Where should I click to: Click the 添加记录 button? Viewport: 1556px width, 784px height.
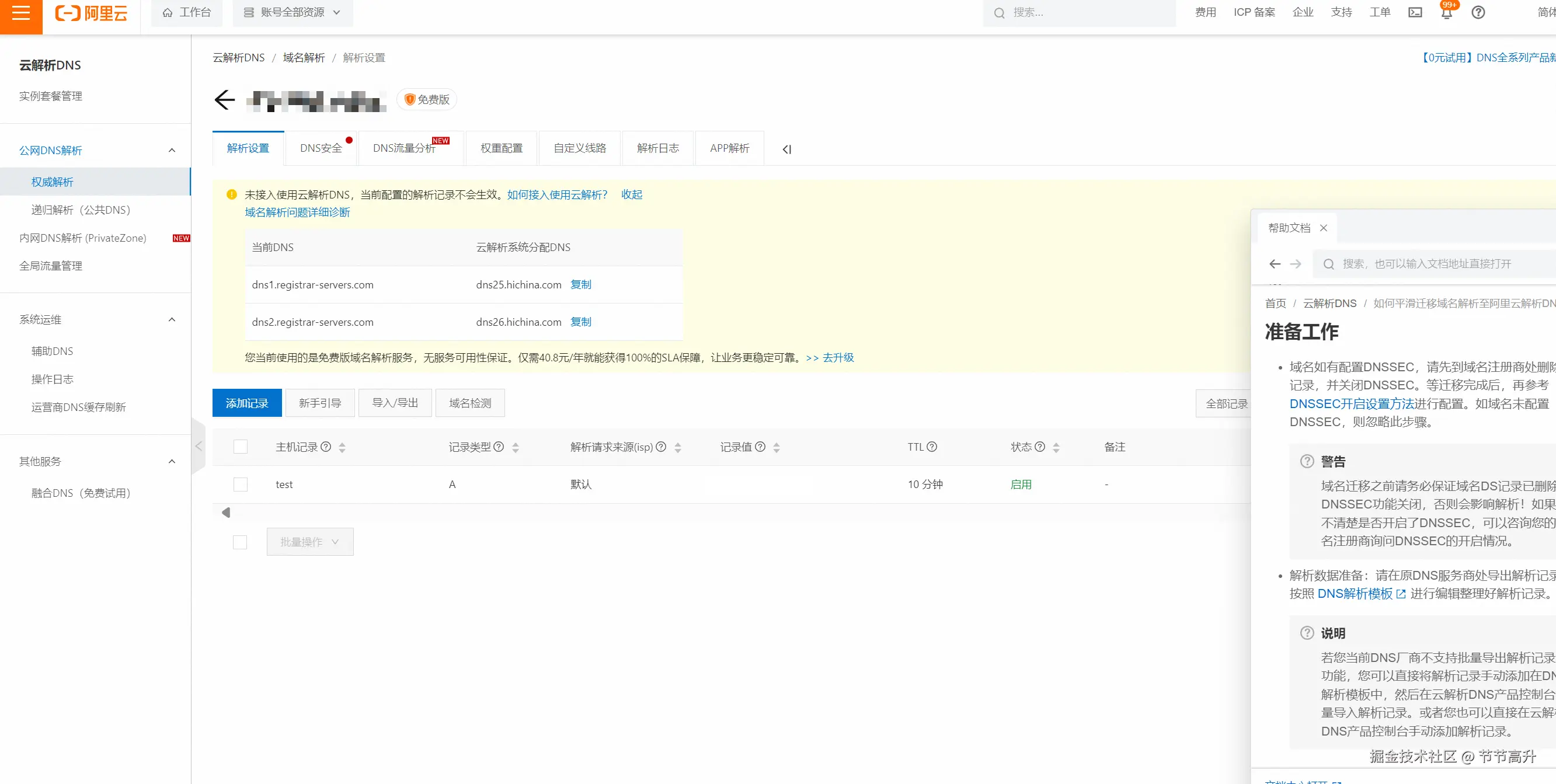coord(247,403)
